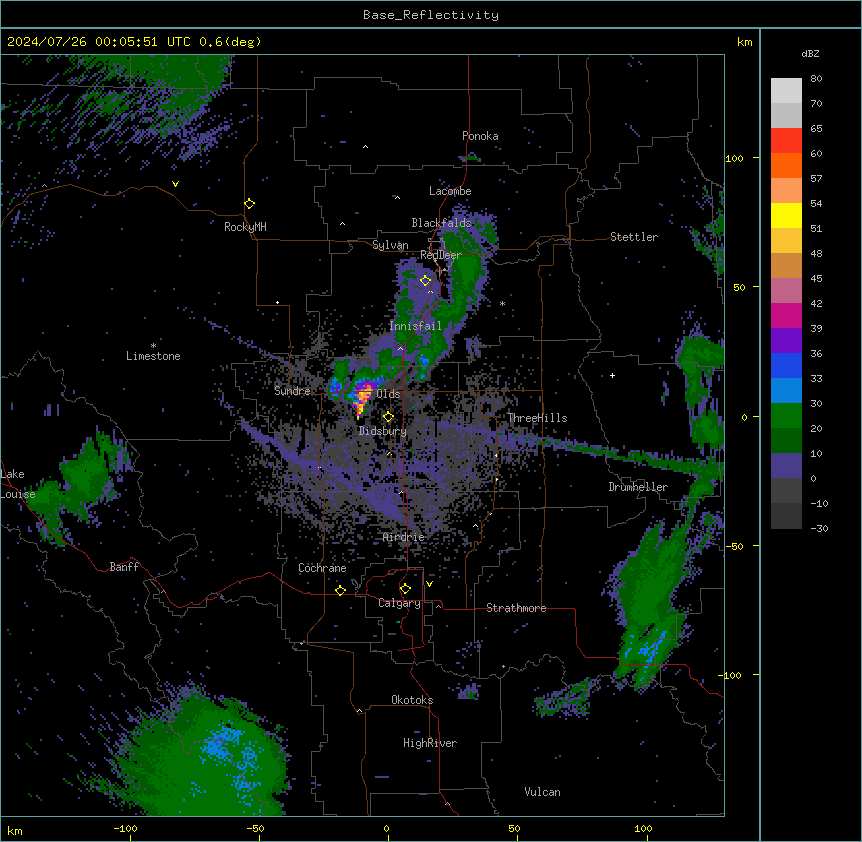Click the Didsbury town label
Screen dimensions: 862x842
click(383, 431)
